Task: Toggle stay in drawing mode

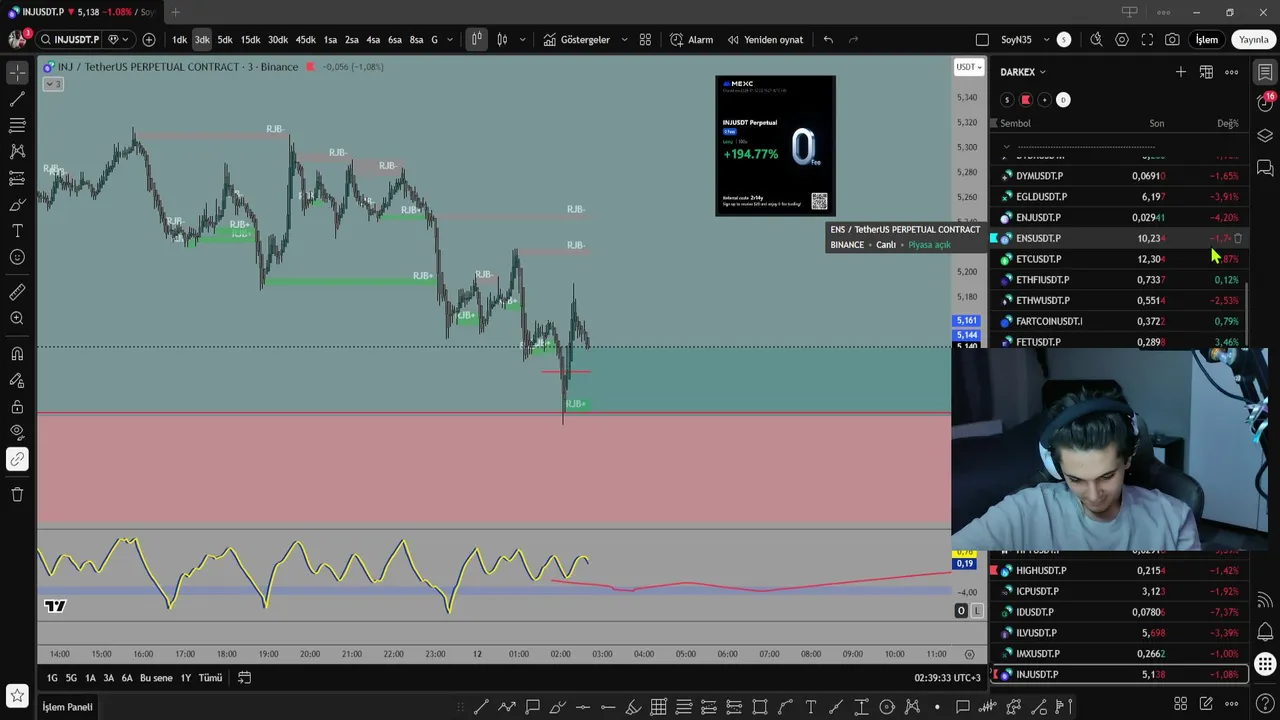Action: pos(17,380)
